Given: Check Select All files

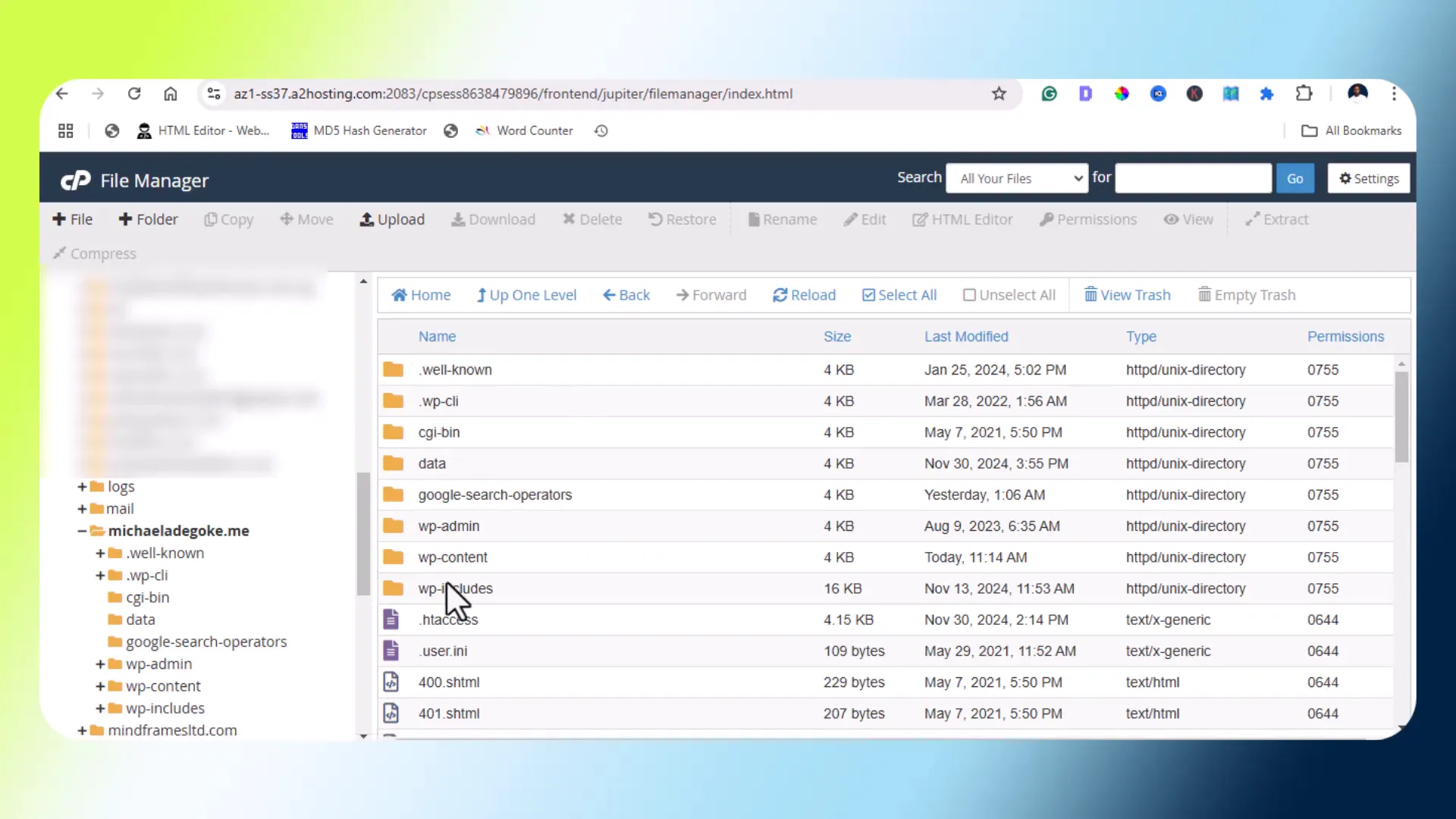Looking at the screenshot, I should (899, 295).
